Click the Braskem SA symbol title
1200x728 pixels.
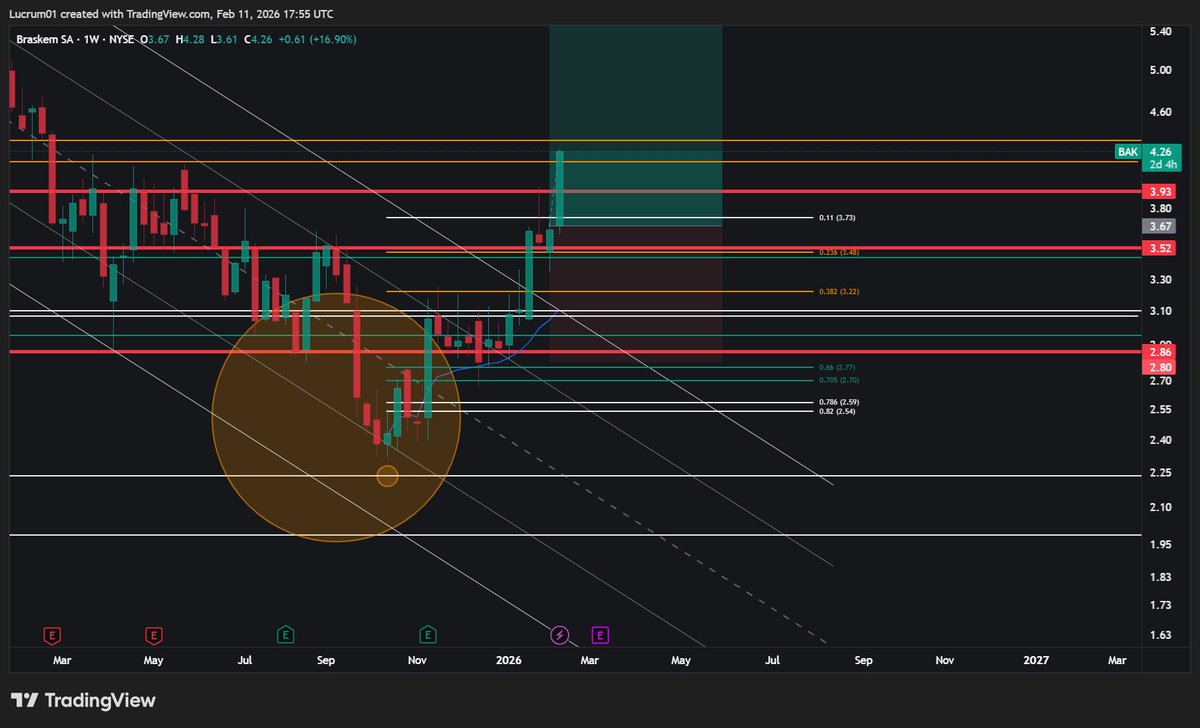43,39
